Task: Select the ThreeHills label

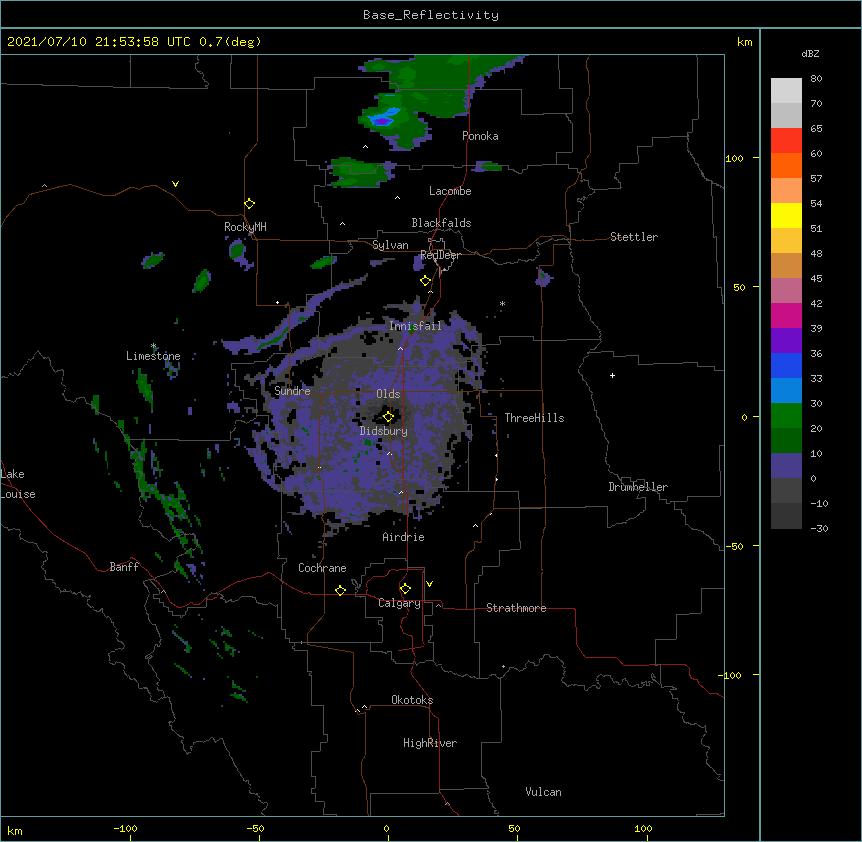Action: (534, 418)
